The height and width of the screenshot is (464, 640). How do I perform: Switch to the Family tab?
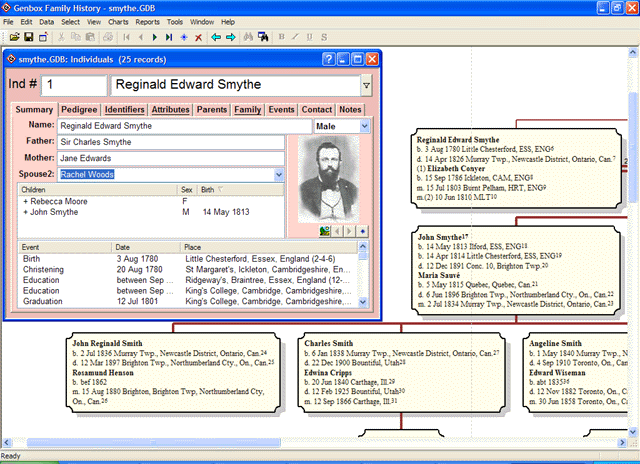pyautogui.click(x=247, y=109)
